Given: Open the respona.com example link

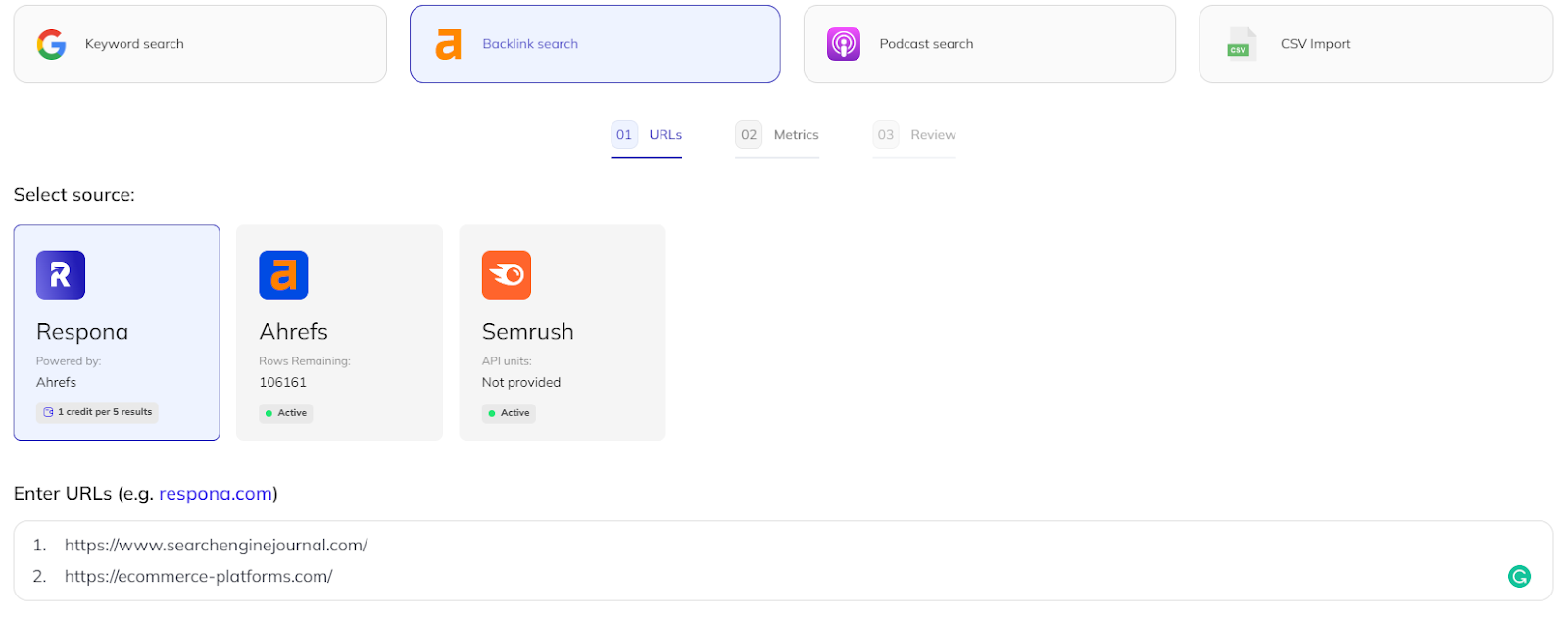Looking at the screenshot, I should [x=216, y=494].
